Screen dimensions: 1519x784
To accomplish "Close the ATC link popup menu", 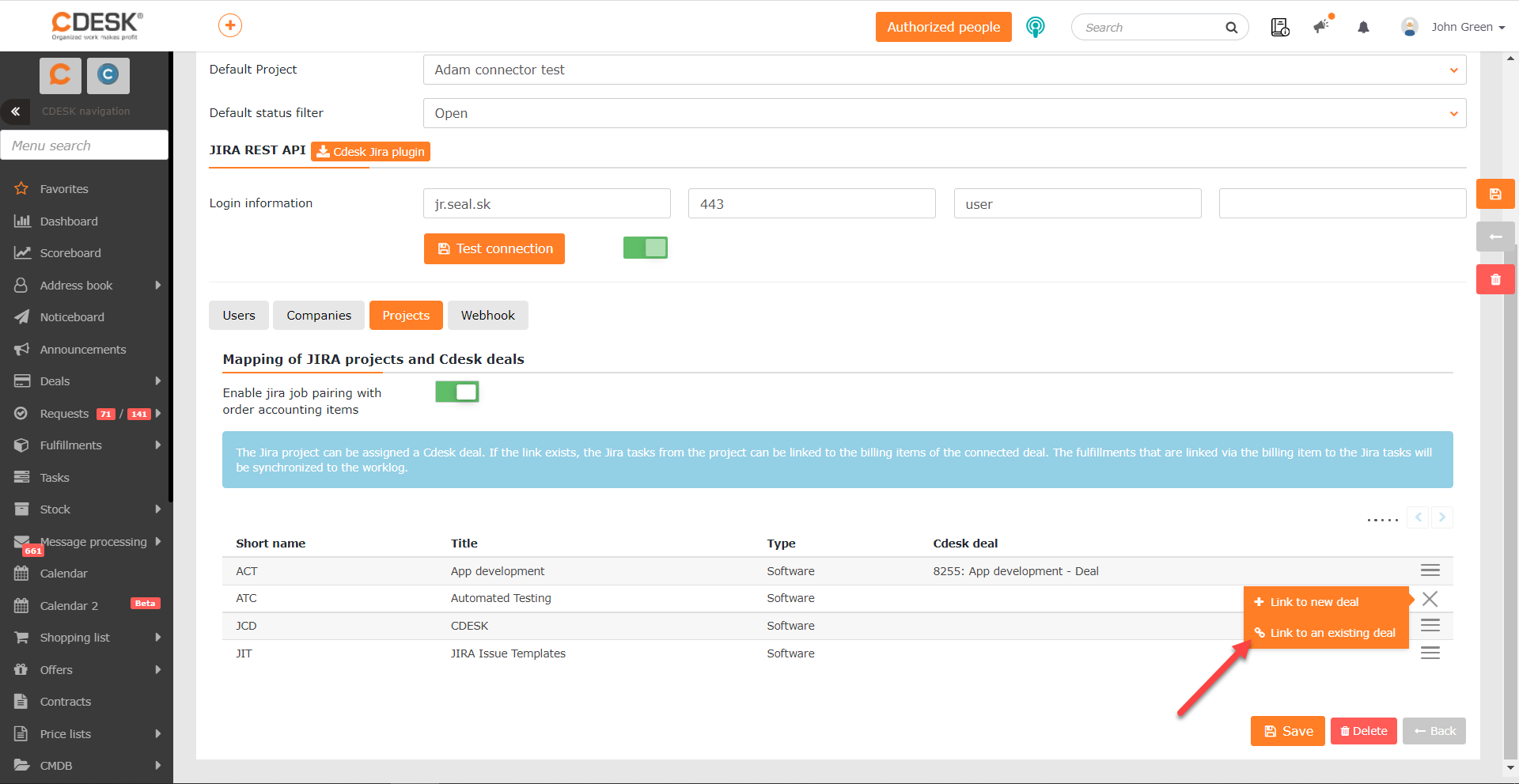I will click(x=1430, y=599).
